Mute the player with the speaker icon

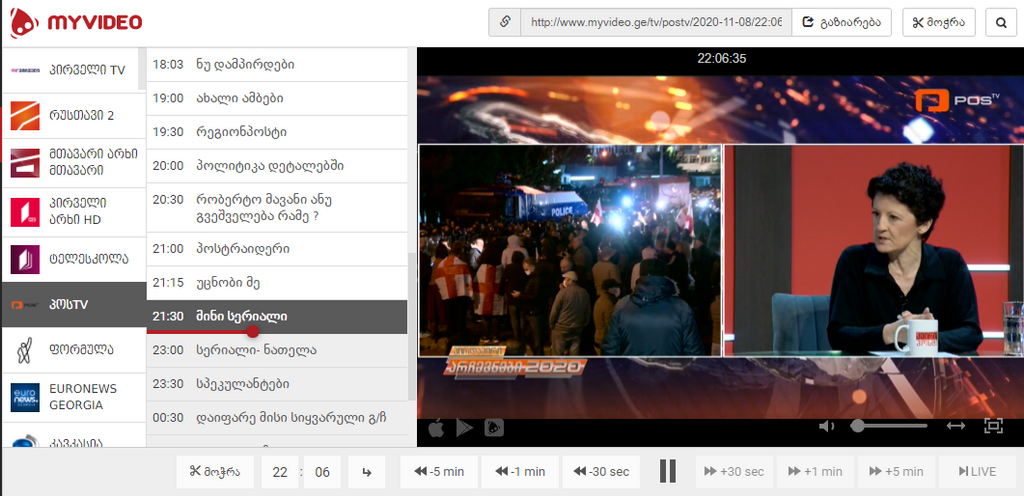pos(827,426)
